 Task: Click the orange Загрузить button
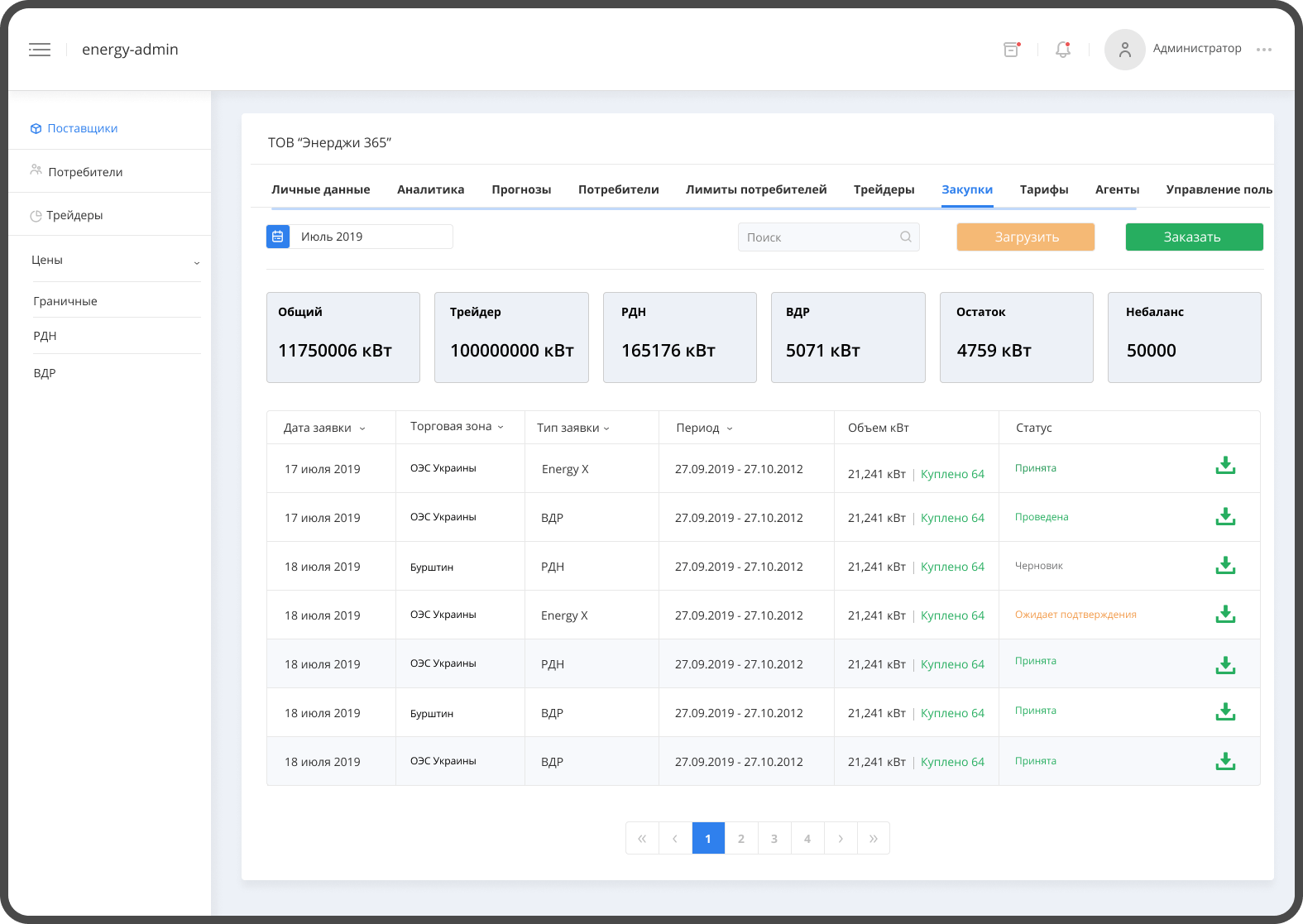pyautogui.click(x=1025, y=237)
